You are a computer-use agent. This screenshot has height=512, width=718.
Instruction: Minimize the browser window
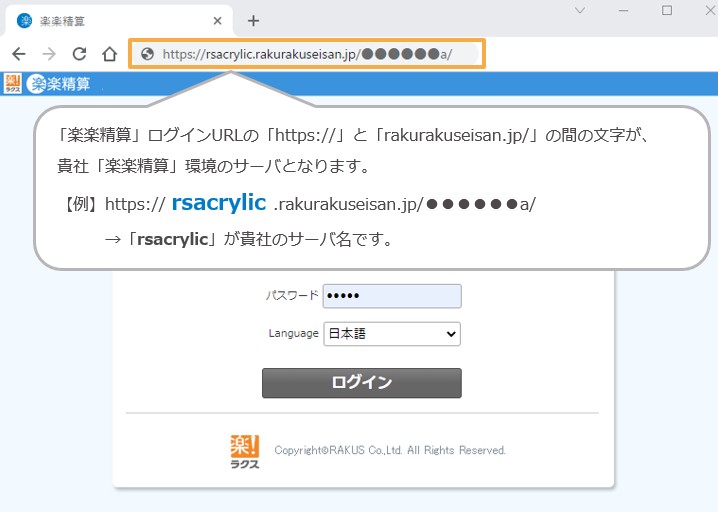tap(623, 10)
